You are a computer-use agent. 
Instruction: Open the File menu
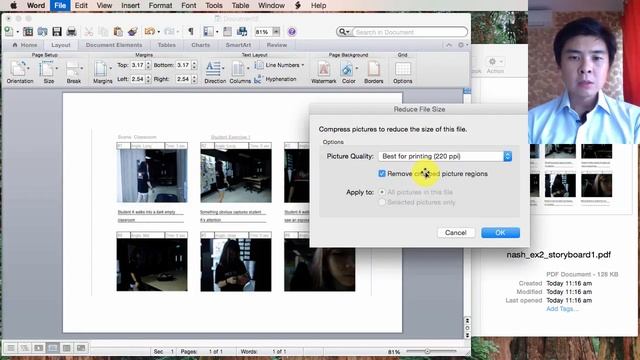(60, 5)
